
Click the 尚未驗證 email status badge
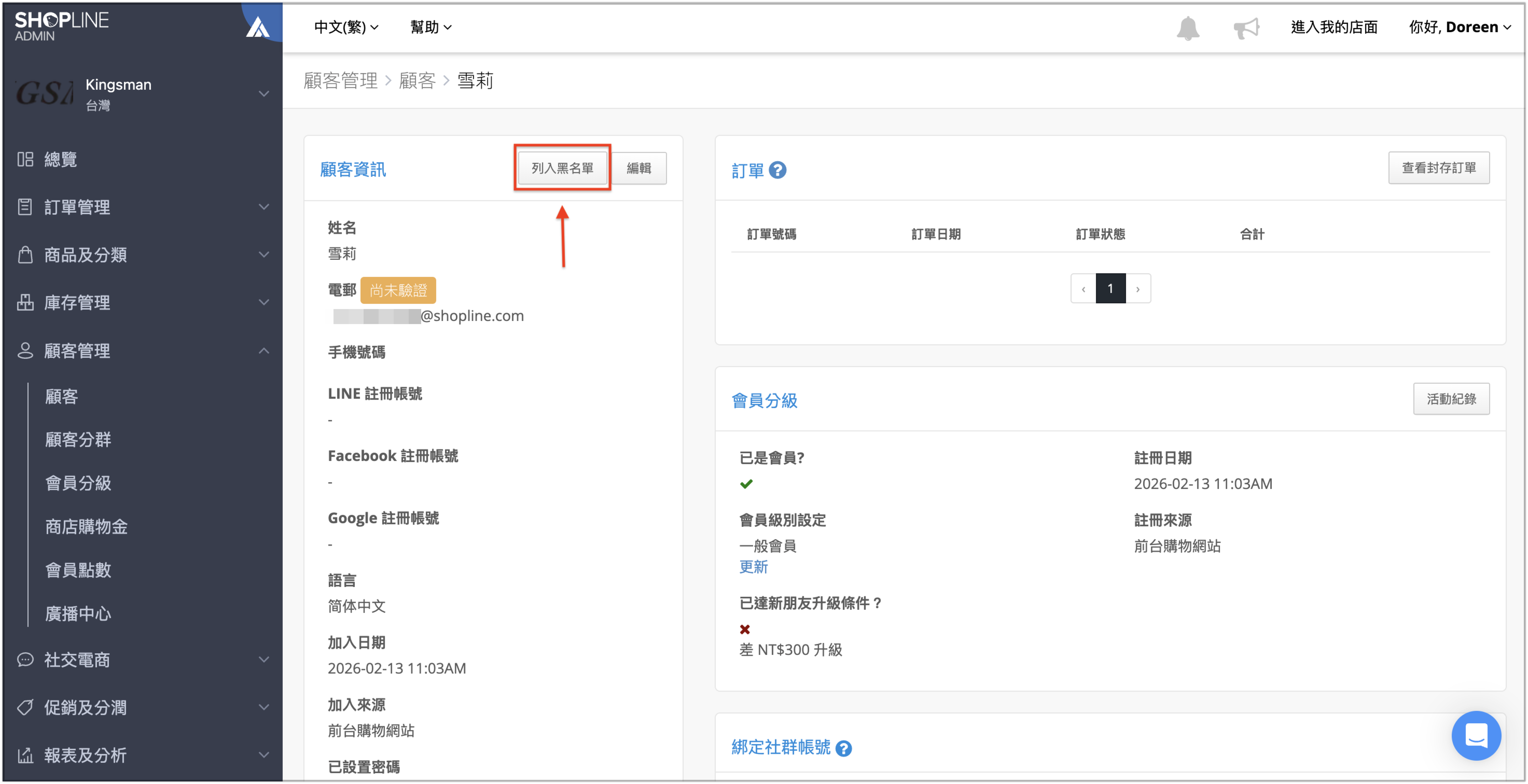[398, 290]
